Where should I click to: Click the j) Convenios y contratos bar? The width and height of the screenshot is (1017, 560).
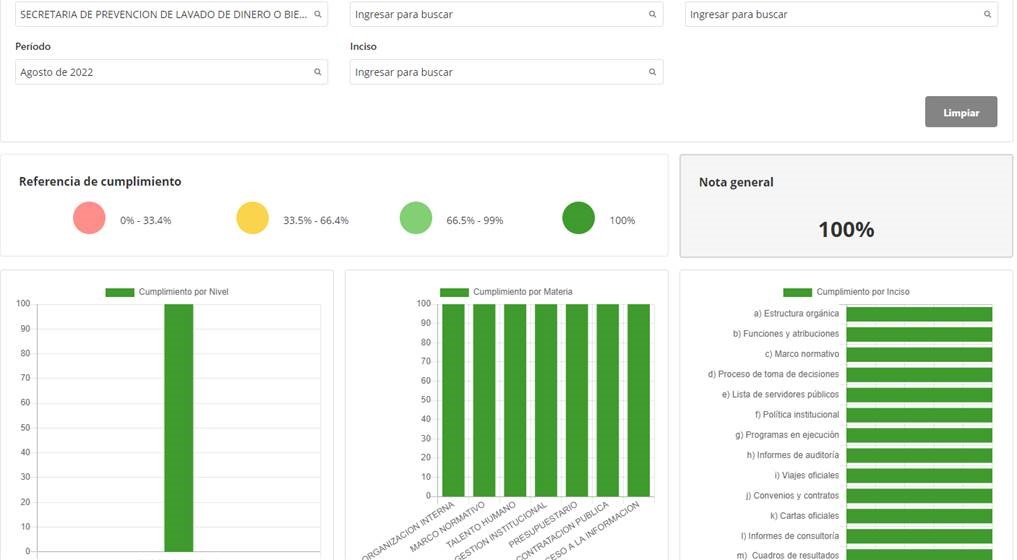pos(919,496)
